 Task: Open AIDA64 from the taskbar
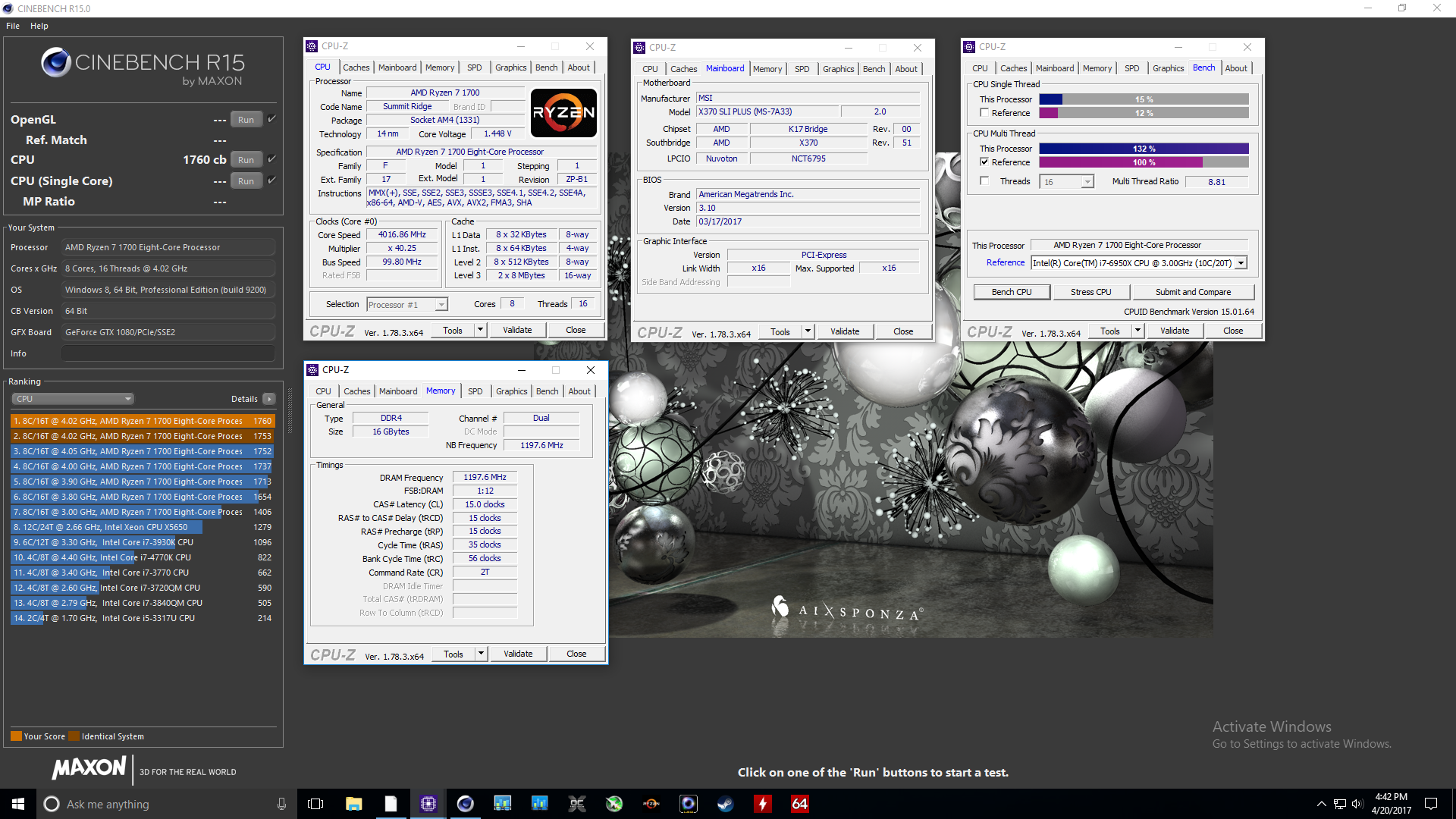pyautogui.click(x=800, y=804)
